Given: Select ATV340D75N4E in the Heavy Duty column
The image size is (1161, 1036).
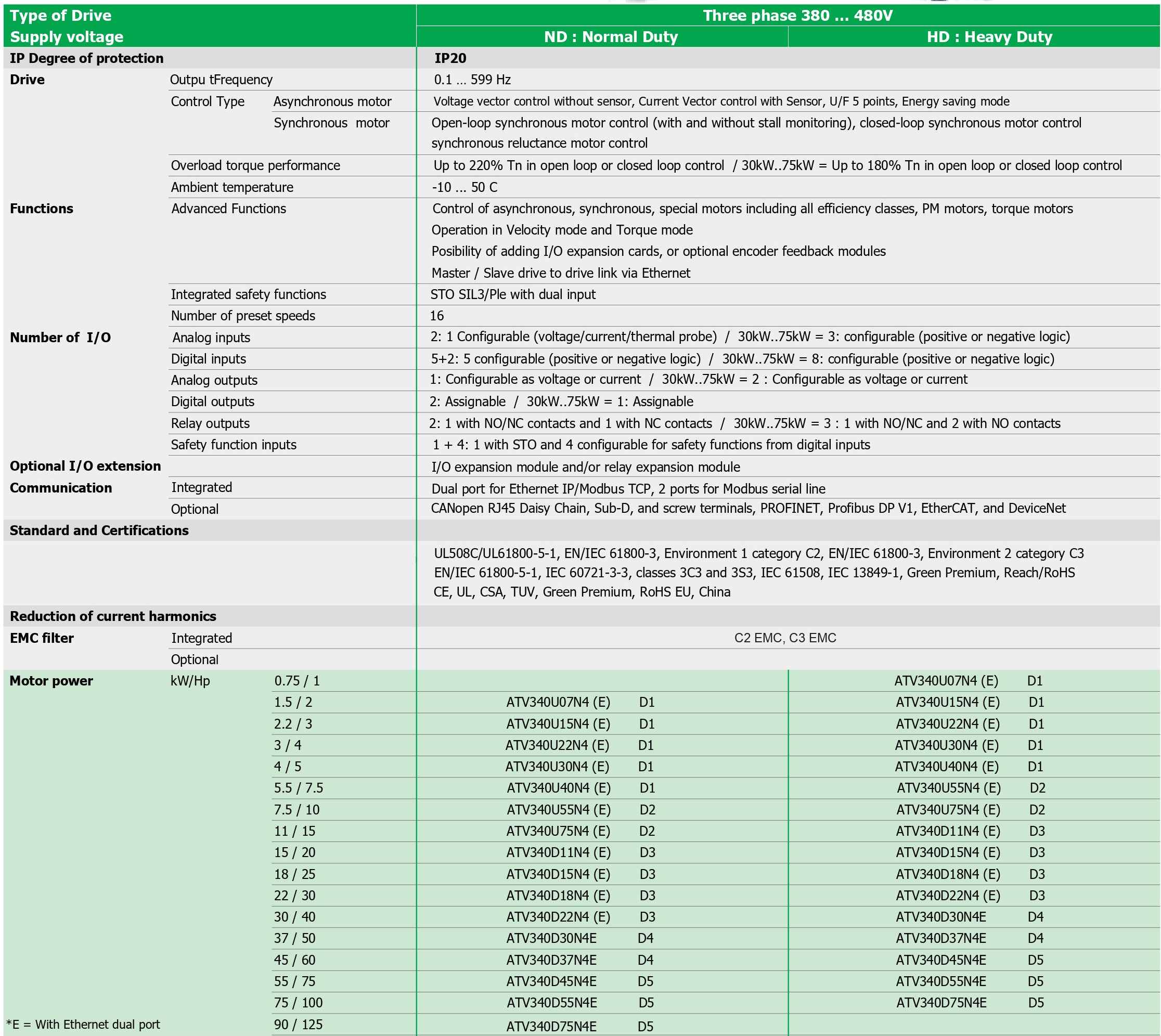Looking at the screenshot, I should pyautogui.click(x=941, y=1003).
